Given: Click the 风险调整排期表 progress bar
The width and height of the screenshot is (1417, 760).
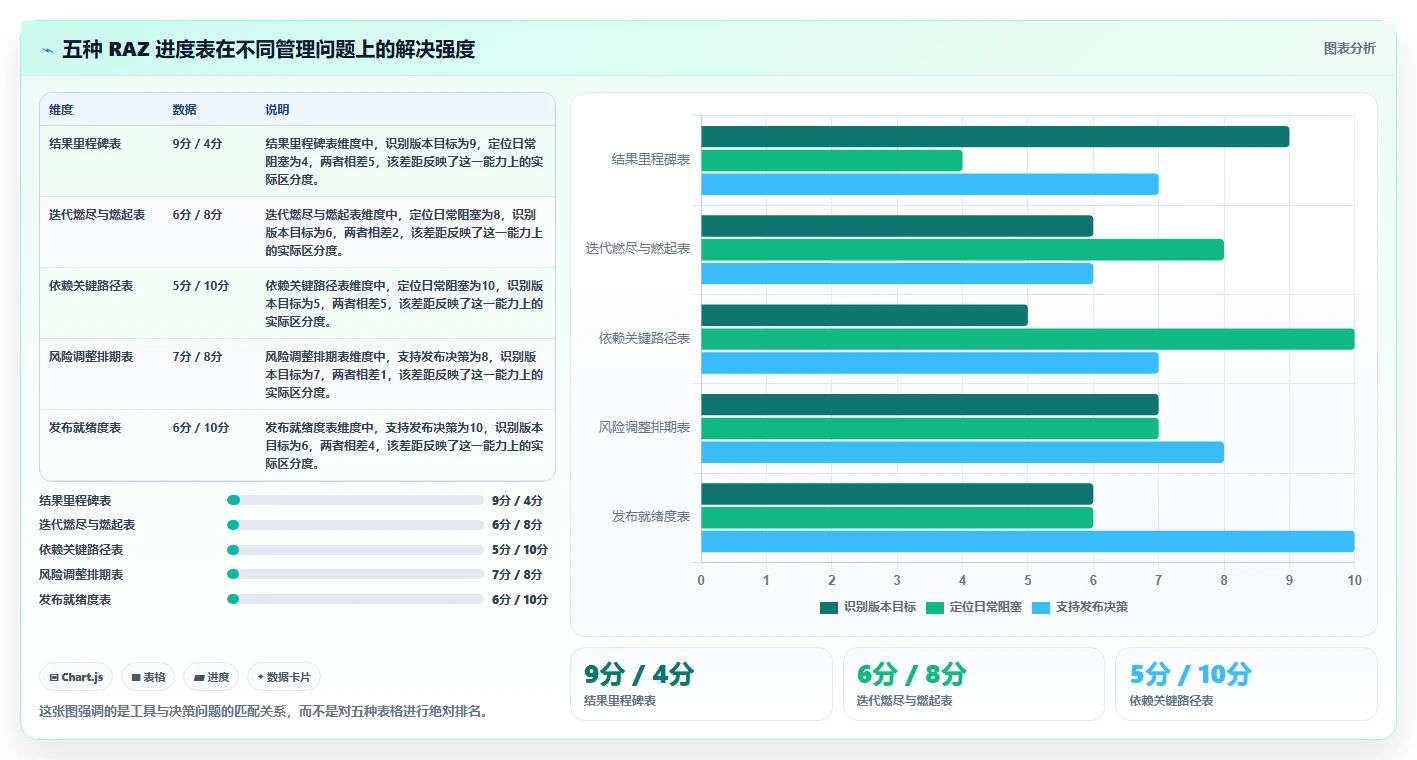Looking at the screenshot, I should (x=355, y=575).
